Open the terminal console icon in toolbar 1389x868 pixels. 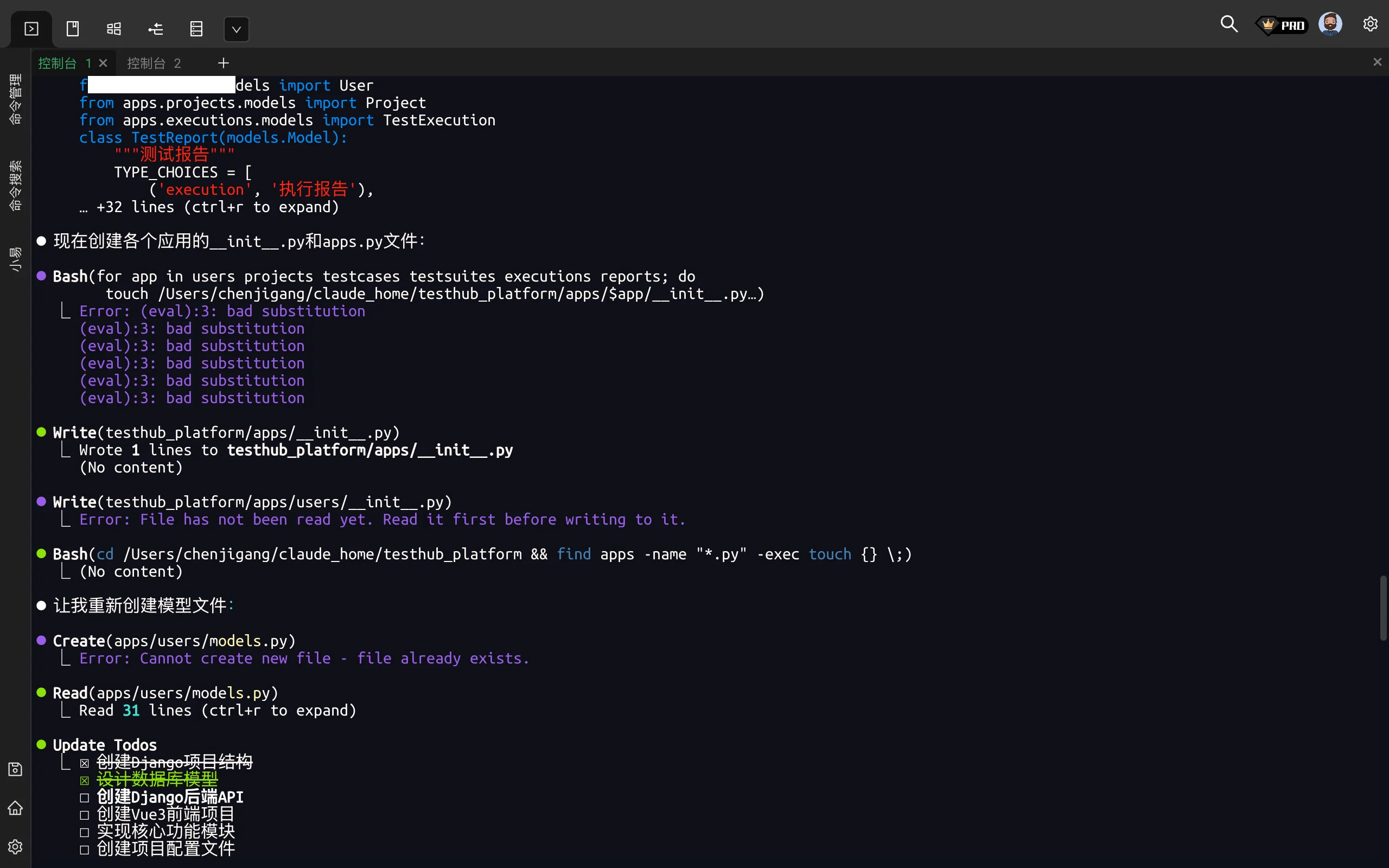pos(31,29)
